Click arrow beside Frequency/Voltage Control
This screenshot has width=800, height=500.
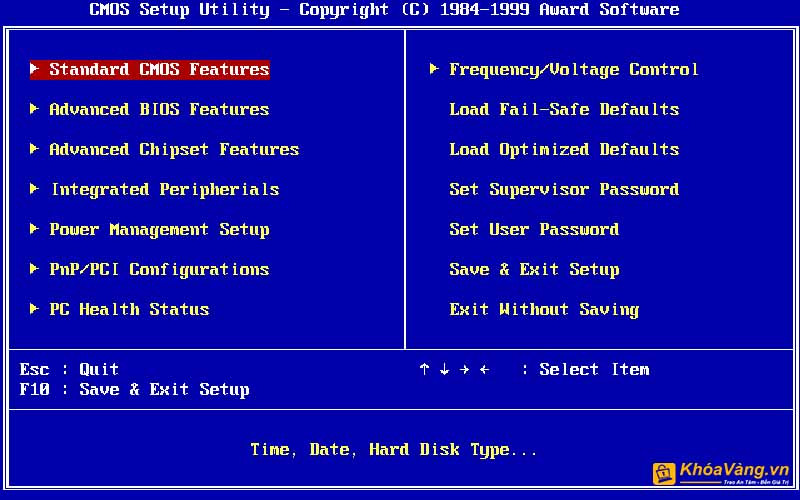pos(434,68)
